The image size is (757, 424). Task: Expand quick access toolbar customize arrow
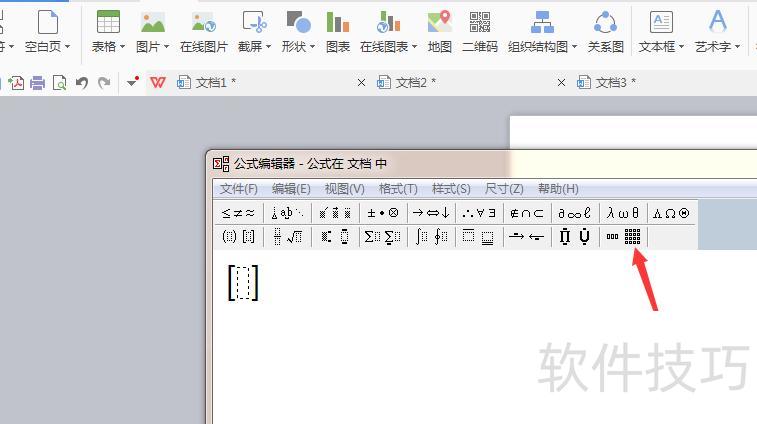(132, 82)
